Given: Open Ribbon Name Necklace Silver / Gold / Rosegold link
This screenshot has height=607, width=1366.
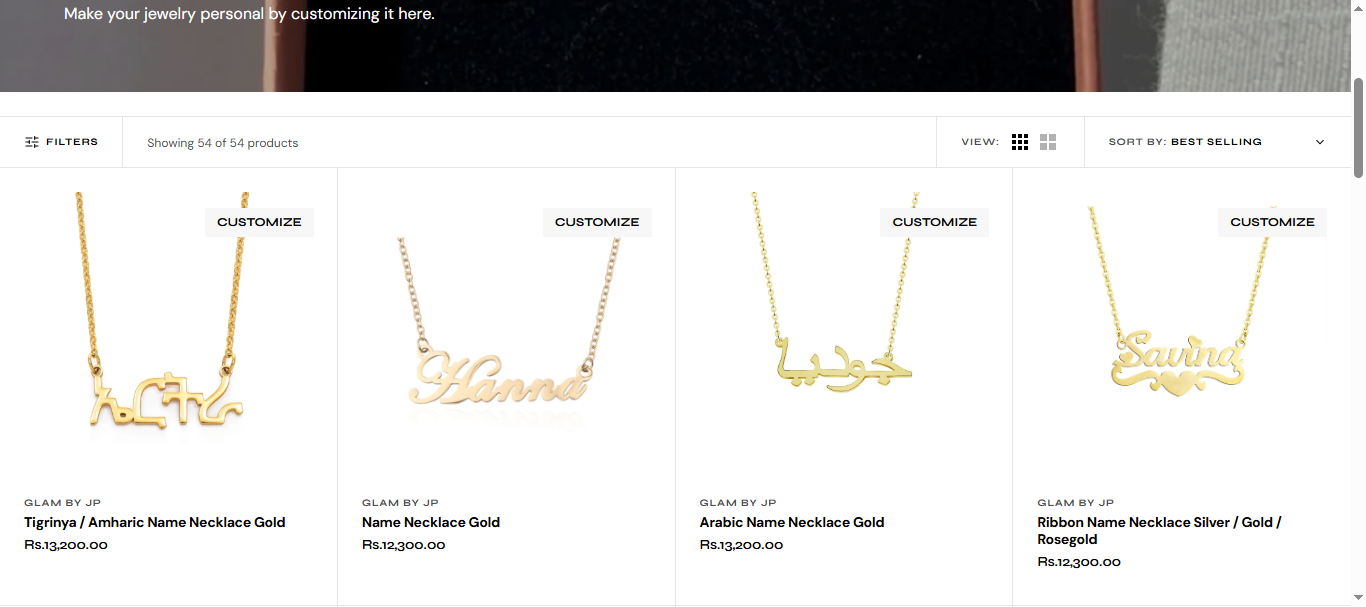Looking at the screenshot, I should click(1159, 531).
